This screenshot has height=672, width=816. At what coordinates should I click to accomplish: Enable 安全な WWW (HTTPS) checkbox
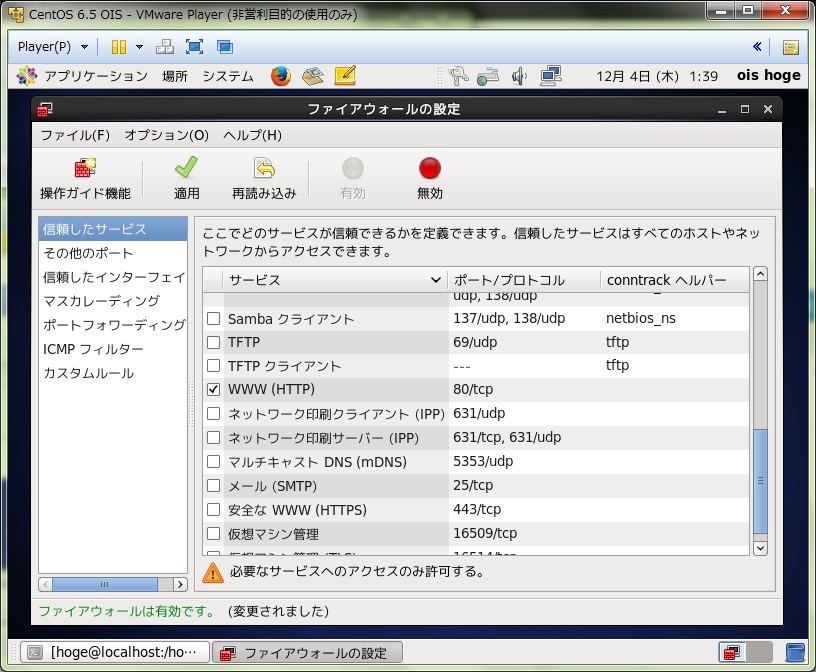coord(213,509)
